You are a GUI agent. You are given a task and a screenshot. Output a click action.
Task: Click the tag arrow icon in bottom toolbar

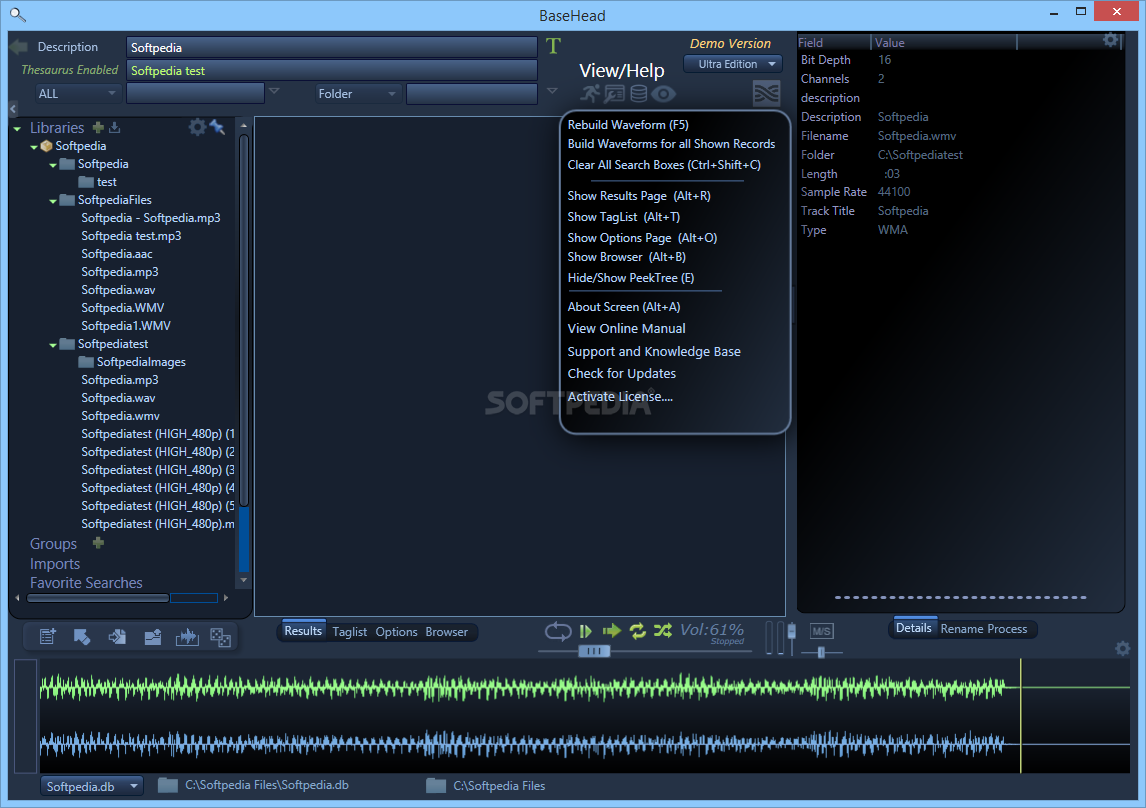(82, 636)
